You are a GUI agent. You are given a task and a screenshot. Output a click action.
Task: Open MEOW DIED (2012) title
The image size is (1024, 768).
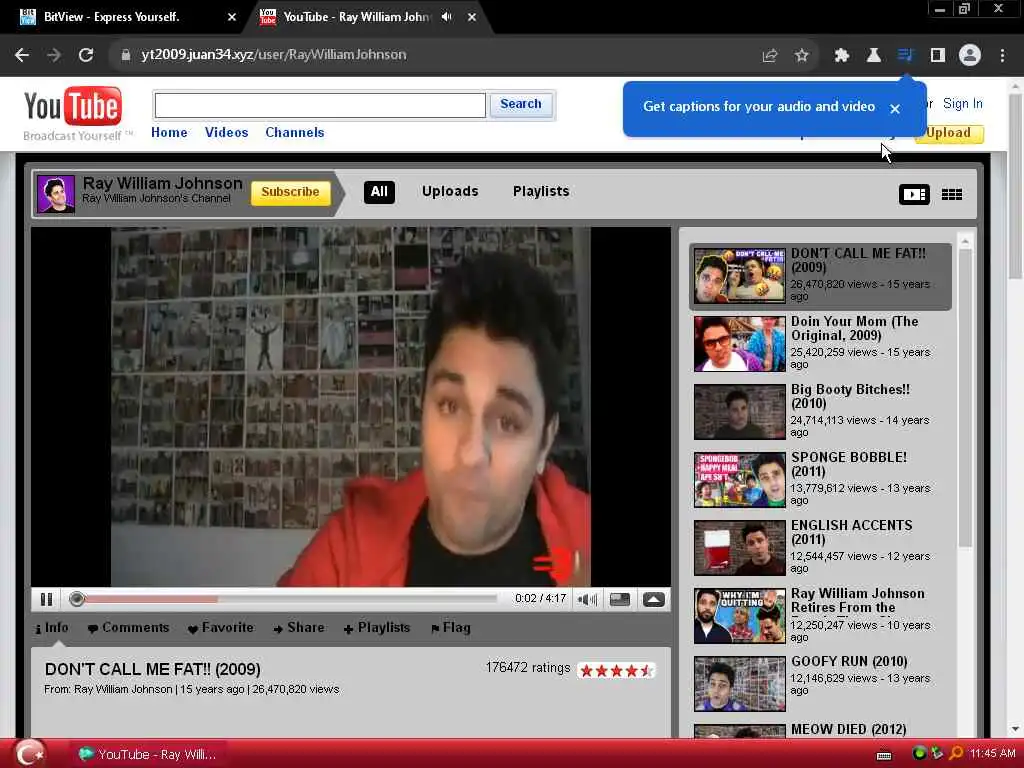pos(848,729)
